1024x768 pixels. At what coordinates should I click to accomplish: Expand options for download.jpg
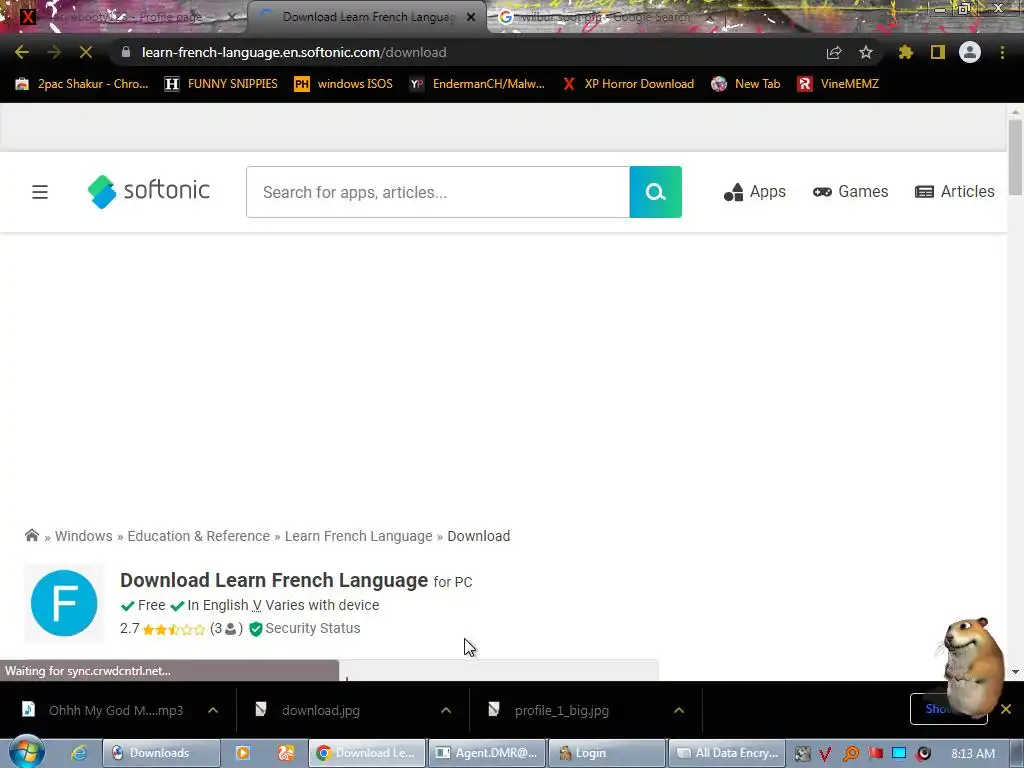point(446,710)
